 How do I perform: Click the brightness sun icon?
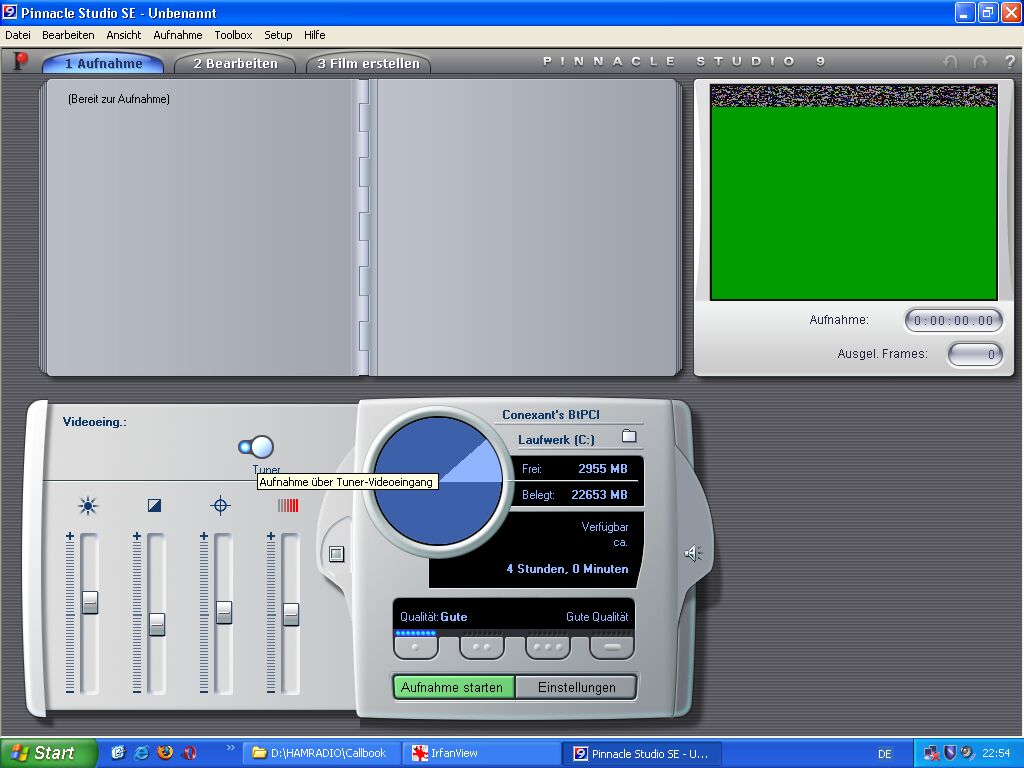point(88,505)
